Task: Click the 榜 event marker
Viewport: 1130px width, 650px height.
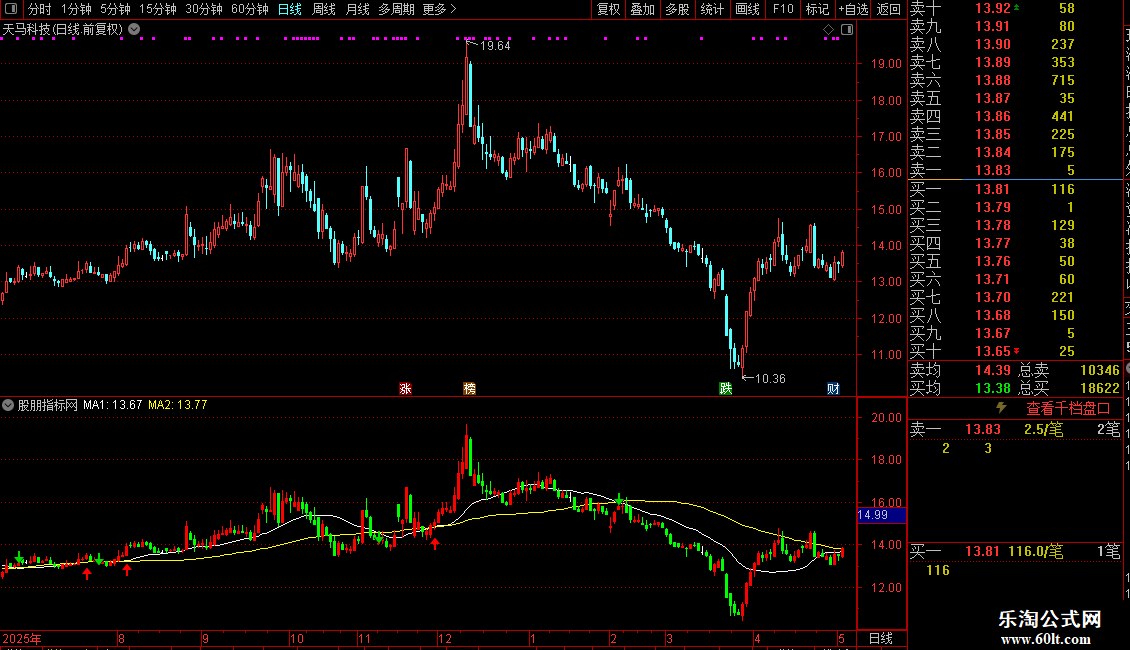Action: pyautogui.click(x=469, y=388)
